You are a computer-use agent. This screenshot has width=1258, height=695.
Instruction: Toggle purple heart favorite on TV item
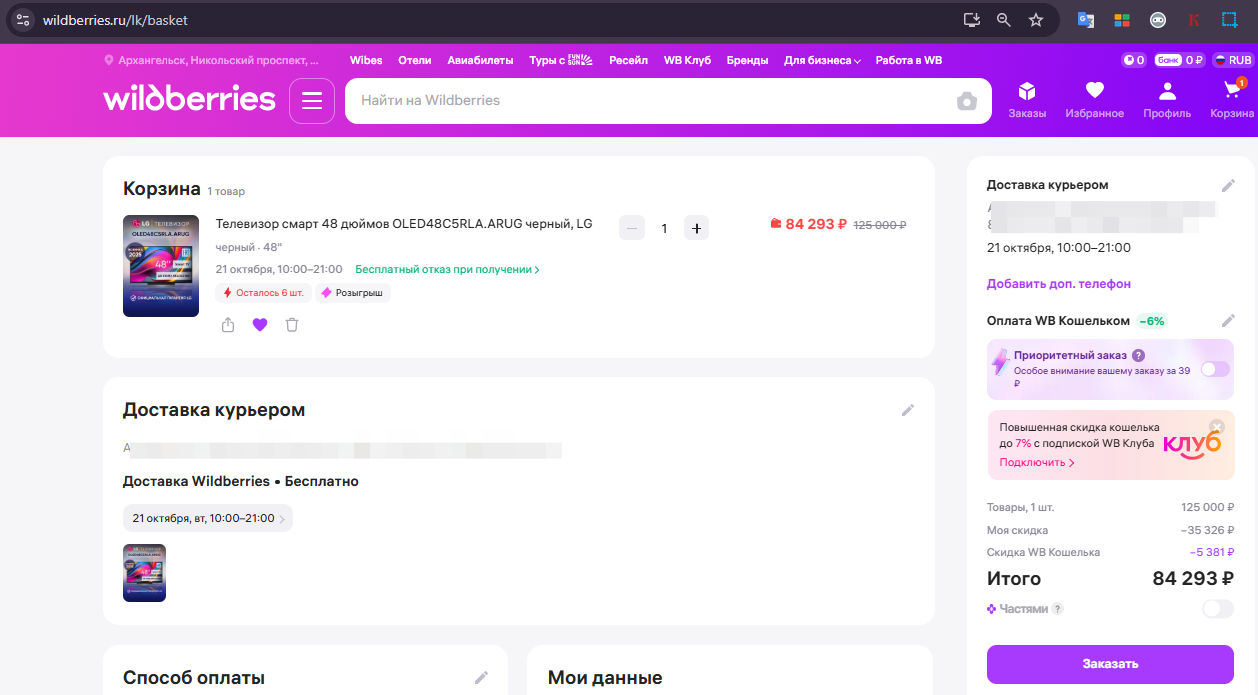(x=260, y=325)
